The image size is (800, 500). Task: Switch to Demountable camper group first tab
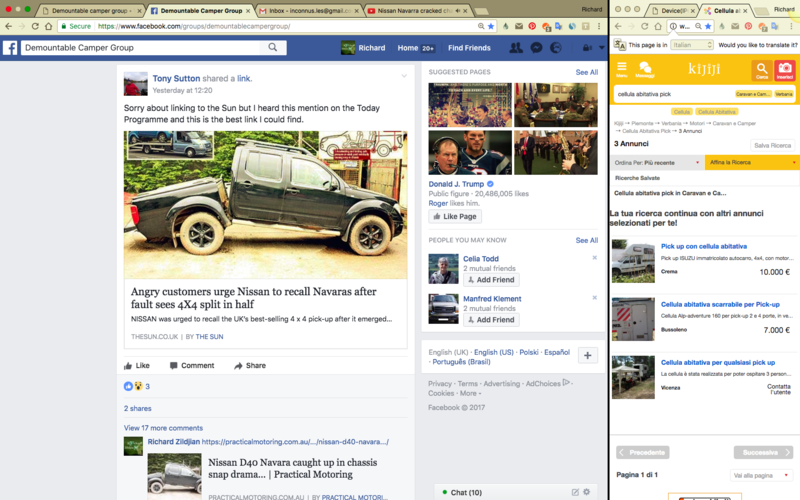pos(91,10)
